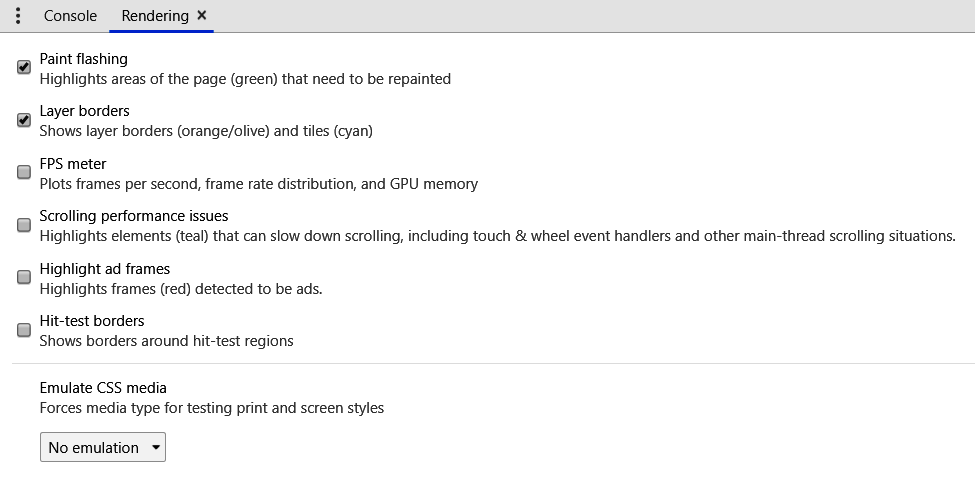The height and width of the screenshot is (477, 975).
Task: Switch to the Console tab
Action: point(70,16)
